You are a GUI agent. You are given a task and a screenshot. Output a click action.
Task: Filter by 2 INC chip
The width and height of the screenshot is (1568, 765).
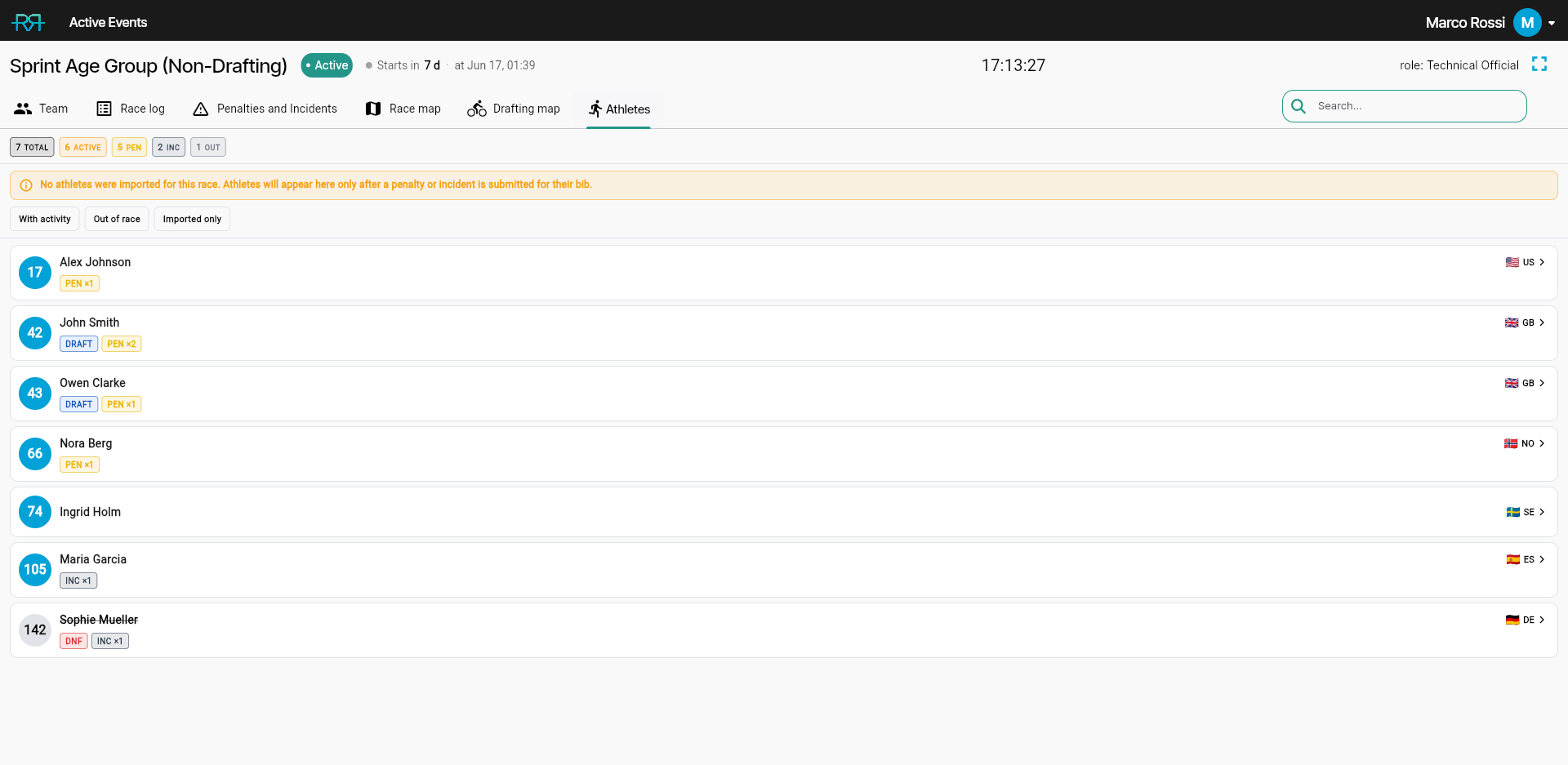[x=168, y=147]
